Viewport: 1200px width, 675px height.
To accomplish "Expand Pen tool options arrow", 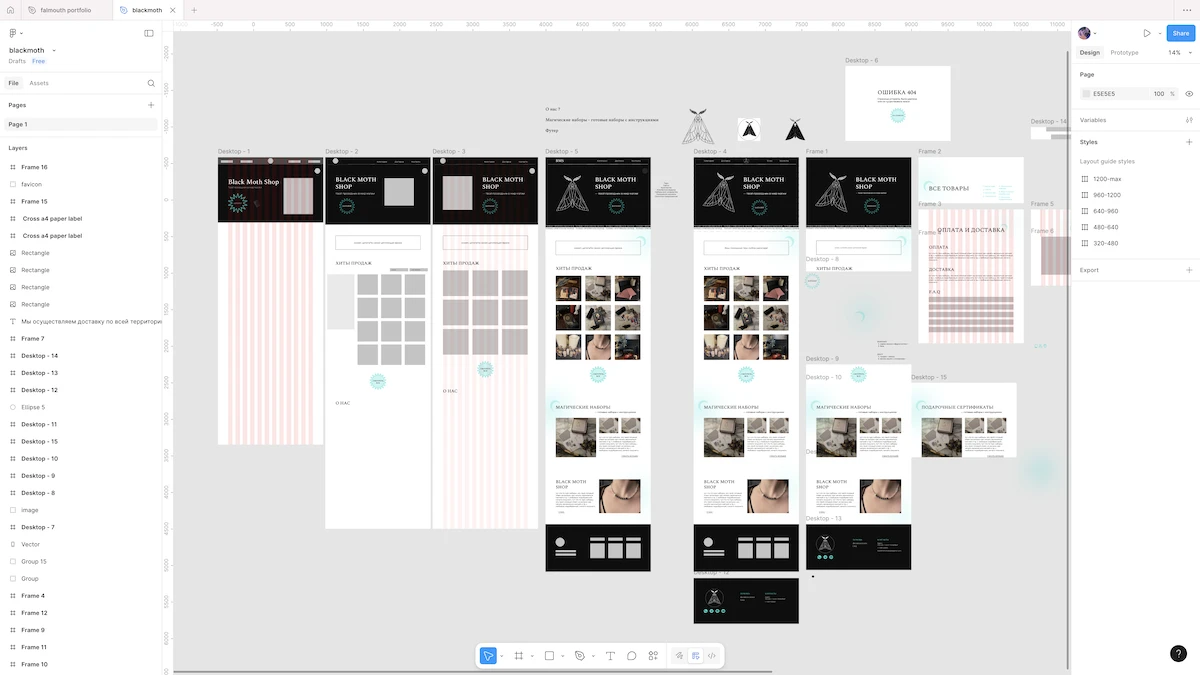I will pos(592,656).
